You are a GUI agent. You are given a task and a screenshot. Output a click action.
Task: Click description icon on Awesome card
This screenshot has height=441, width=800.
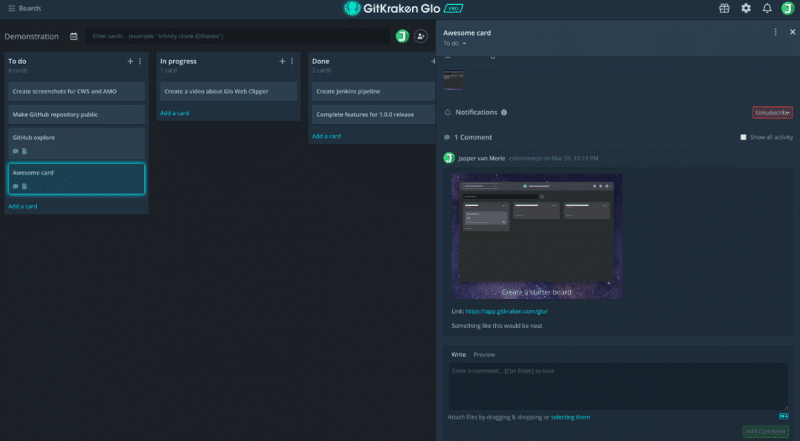tap(24, 186)
